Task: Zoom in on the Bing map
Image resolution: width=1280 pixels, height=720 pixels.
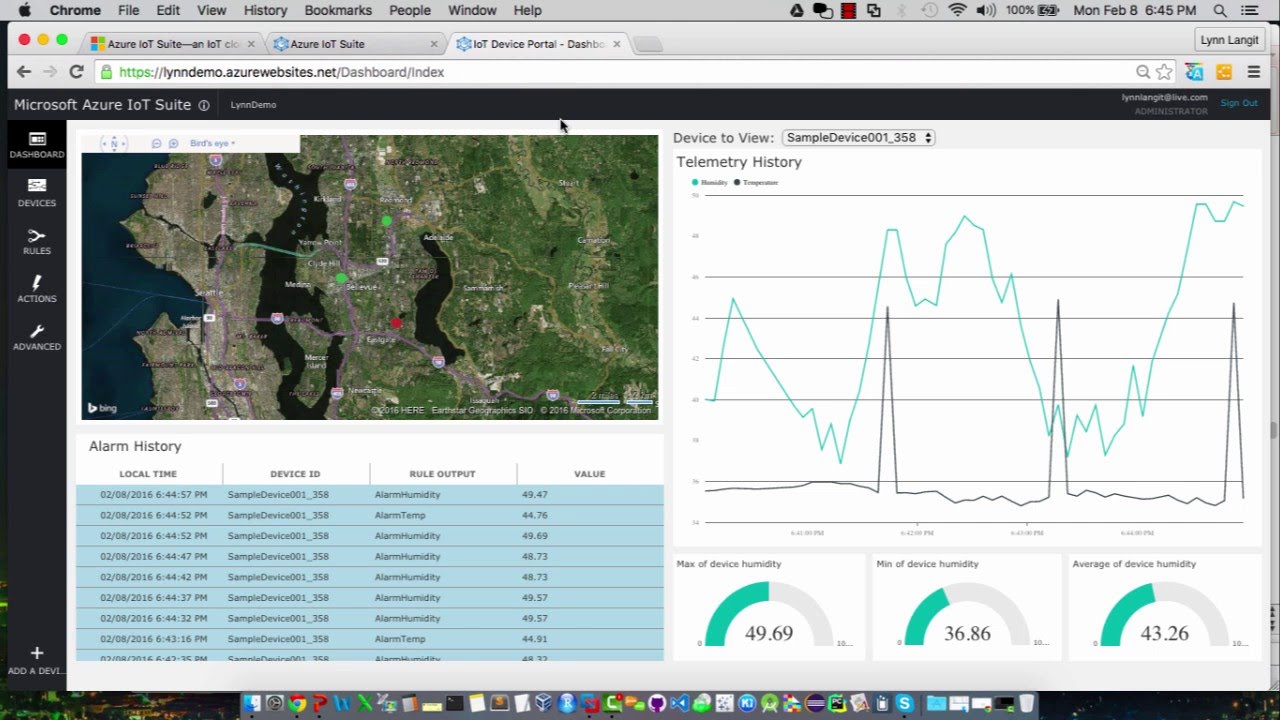Action: pos(173,144)
